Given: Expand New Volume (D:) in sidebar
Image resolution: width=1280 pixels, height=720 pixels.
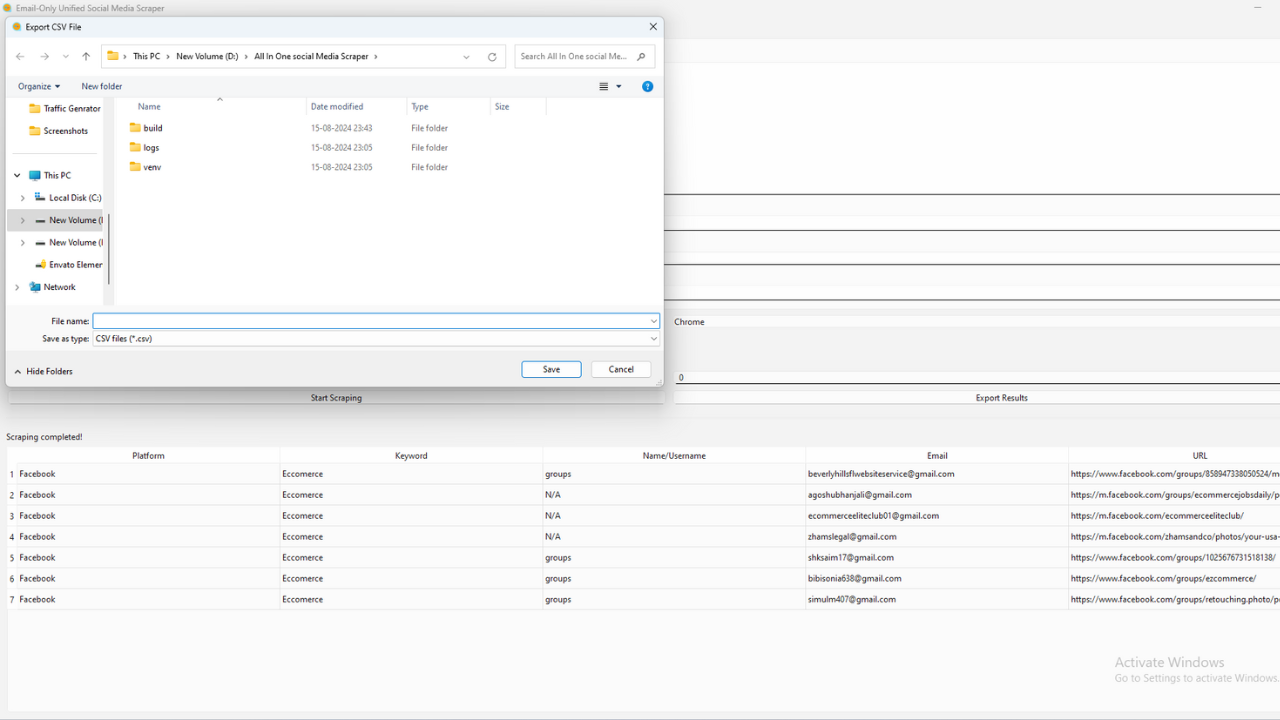Looking at the screenshot, I should tap(22, 220).
